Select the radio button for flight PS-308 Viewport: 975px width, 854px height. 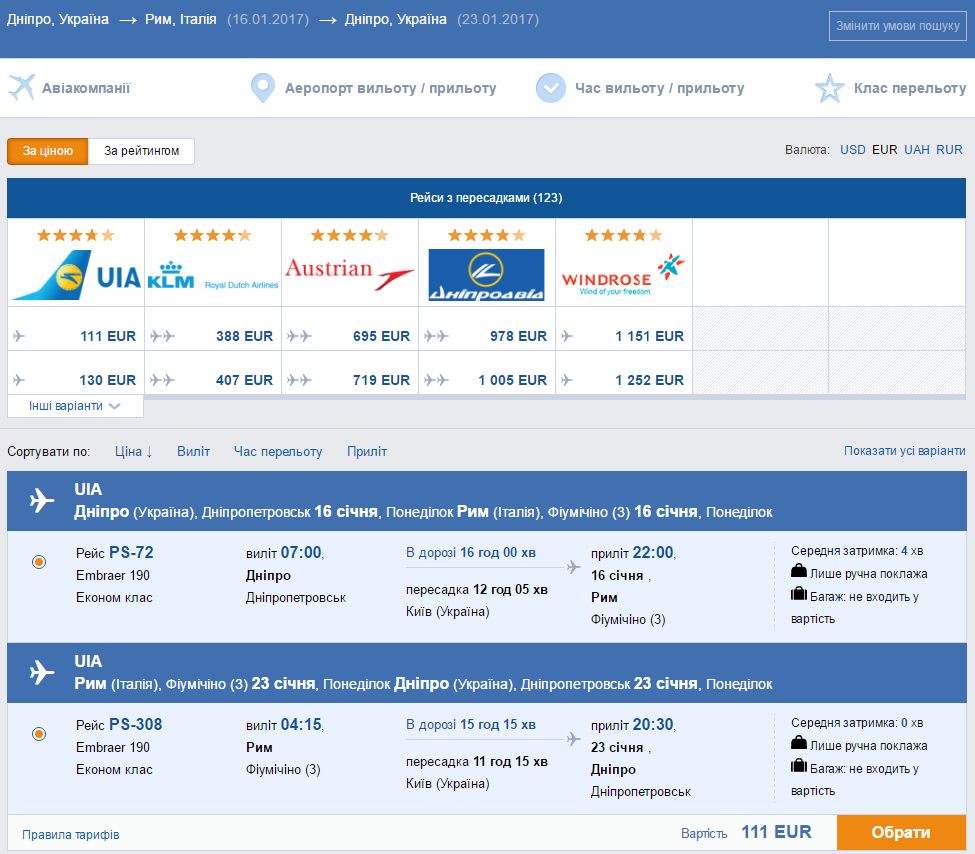pyautogui.click(x=39, y=734)
